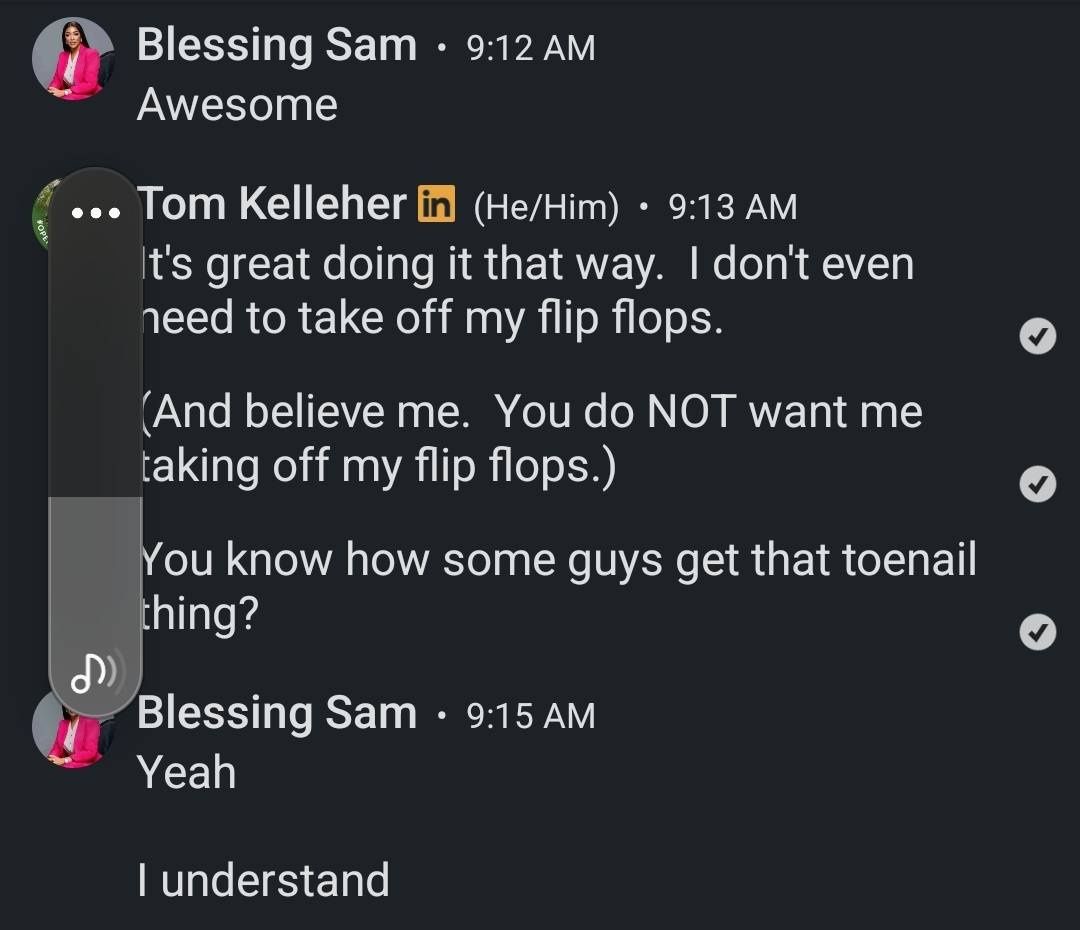1080x930 pixels.
Task: Open Blessing Sam's avatar at 9:12 AM
Action: (x=73, y=59)
